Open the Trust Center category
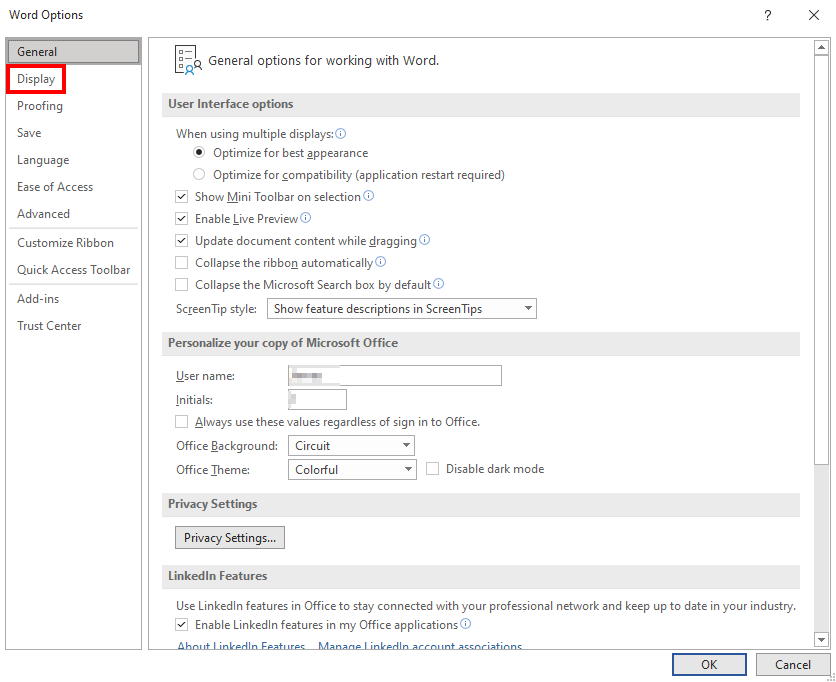This screenshot has width=836, height=682. click(x=74, y=326)
